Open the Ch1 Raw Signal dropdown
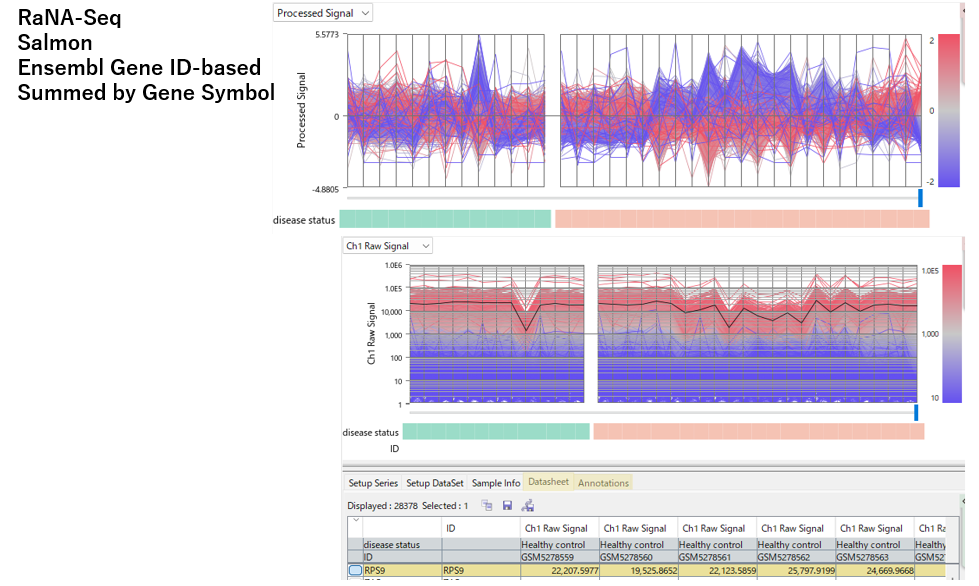Viewport: 979px width, 586px height. click(388, 246)
